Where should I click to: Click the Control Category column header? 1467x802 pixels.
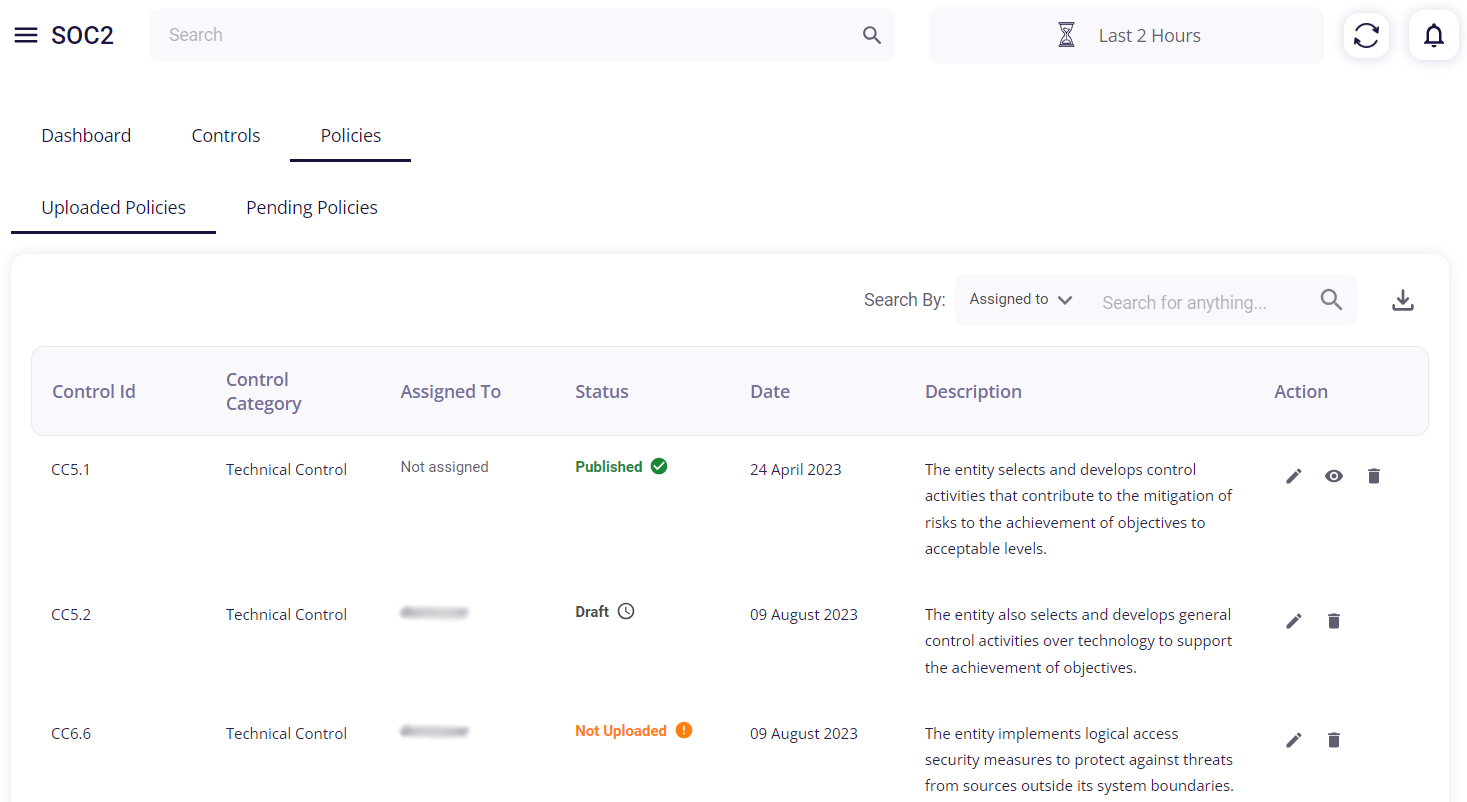(x=263, y=391)
